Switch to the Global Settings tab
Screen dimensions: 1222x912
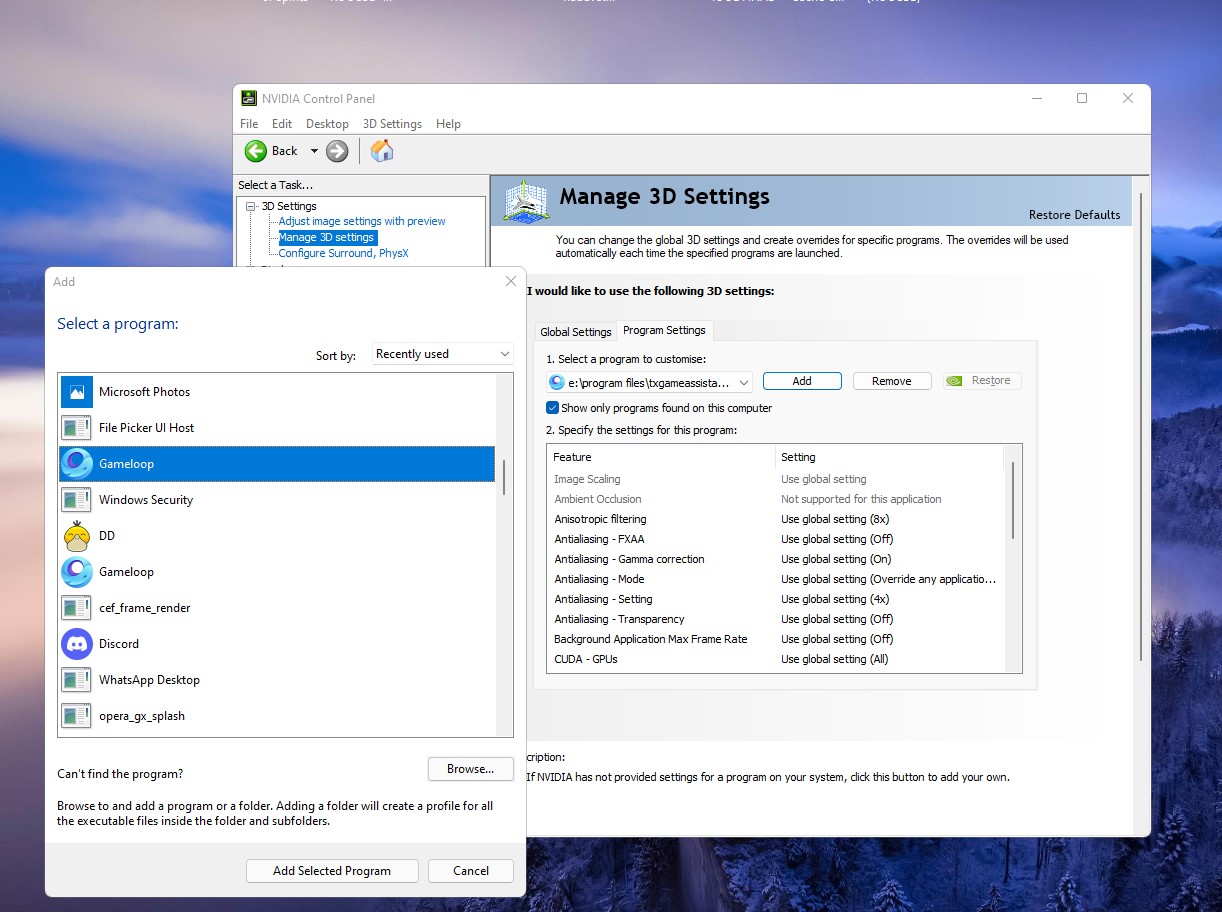[x=576, y=332]
